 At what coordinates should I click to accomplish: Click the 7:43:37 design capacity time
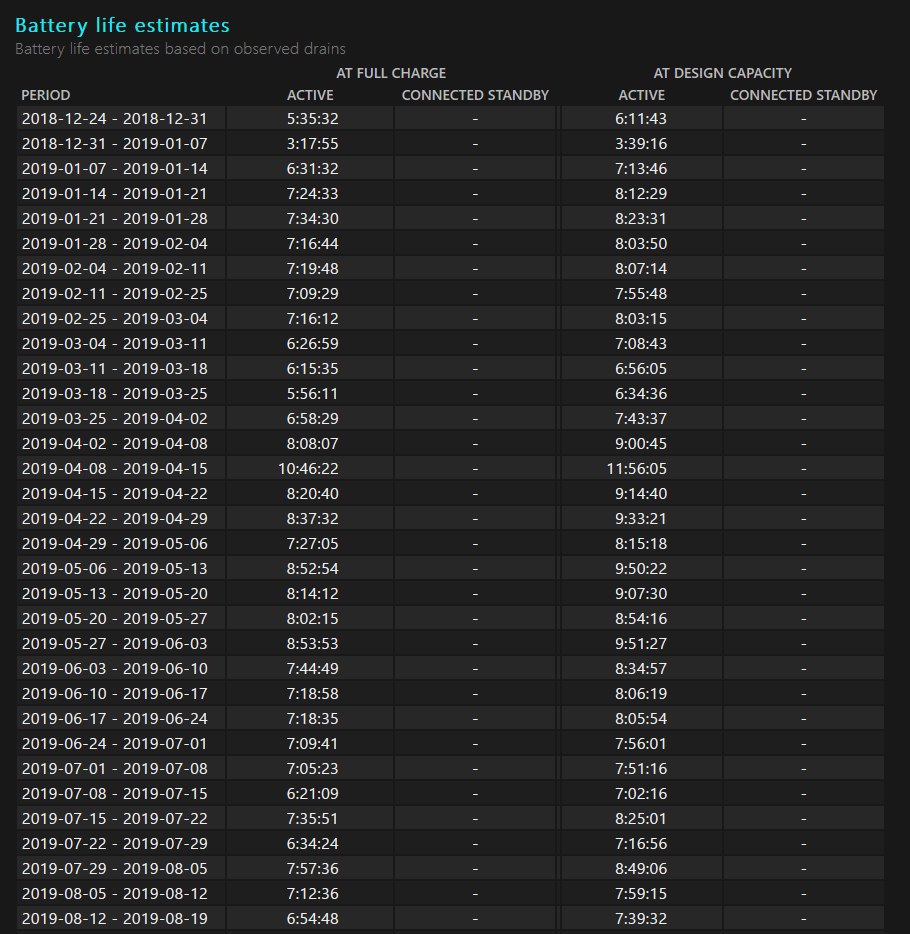(641, 419)
